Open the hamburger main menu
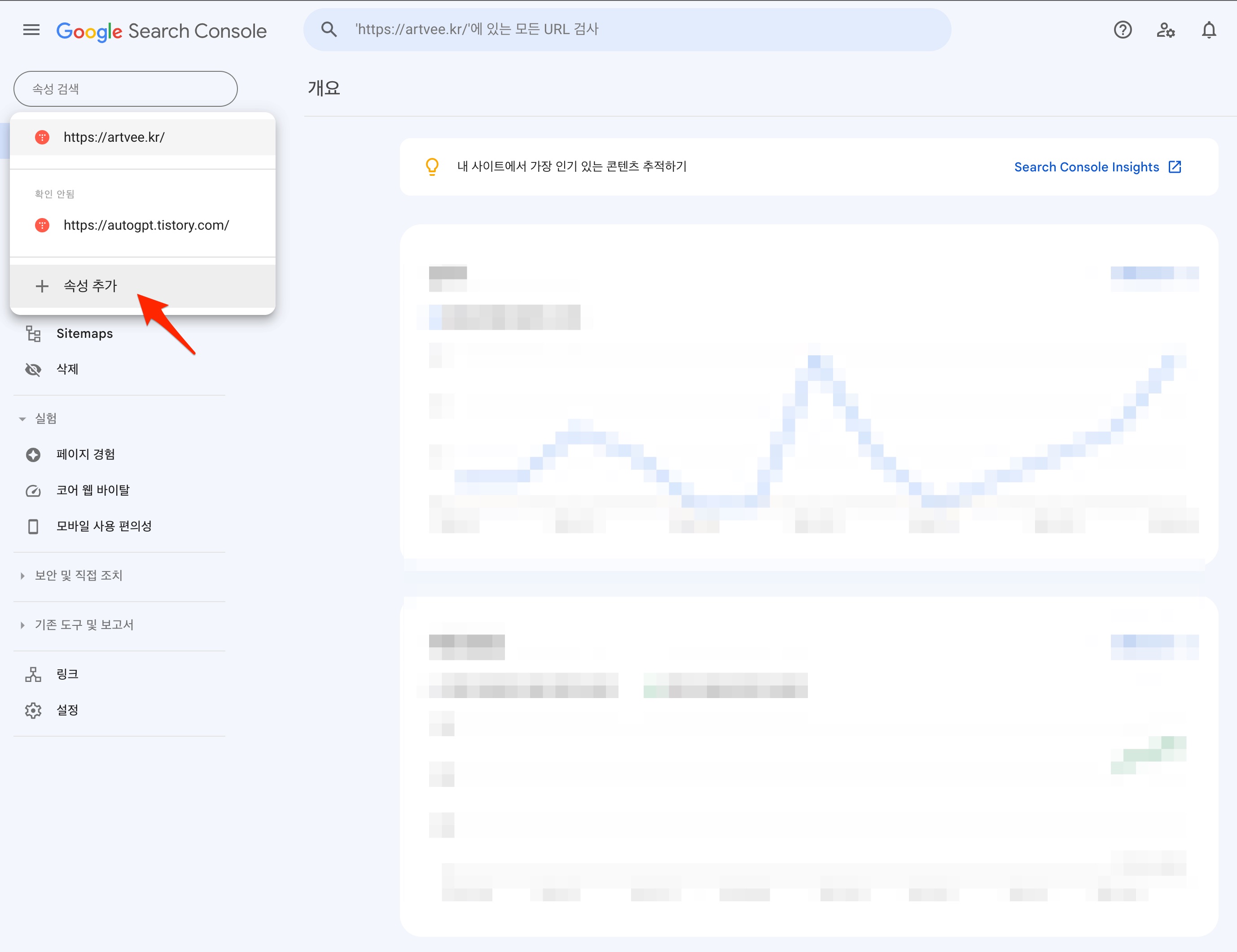Viewport: 1237px width, 952px height. (31, 30)
